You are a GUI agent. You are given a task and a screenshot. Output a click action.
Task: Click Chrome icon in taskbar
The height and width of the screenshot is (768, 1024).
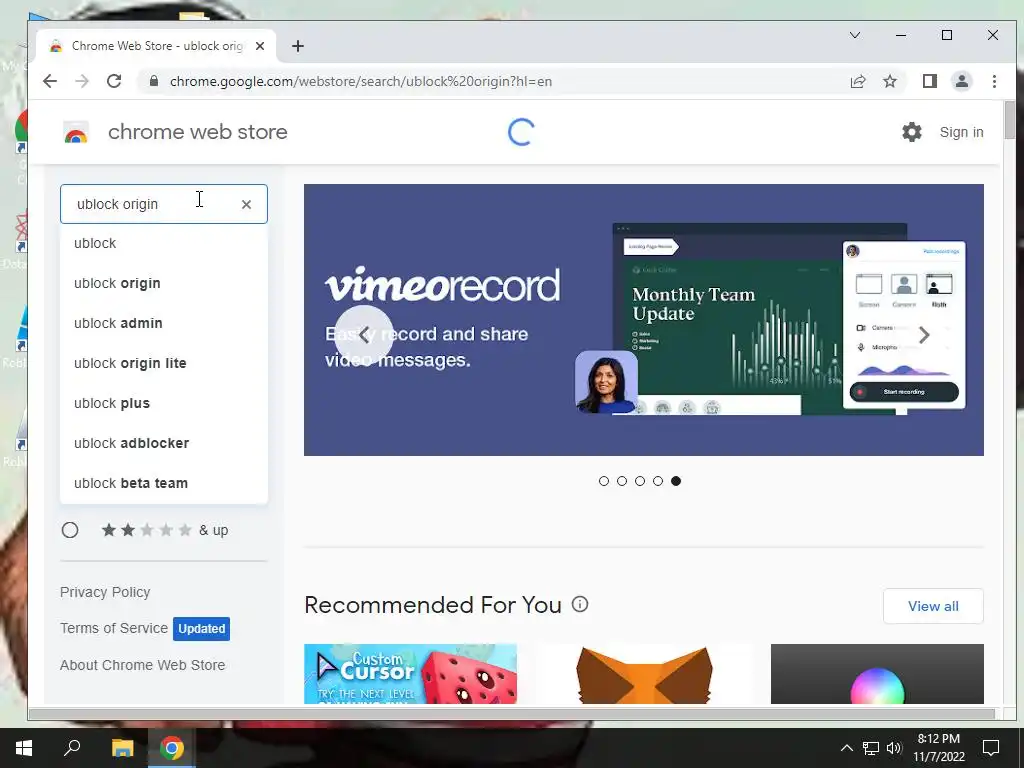[172, 748]
